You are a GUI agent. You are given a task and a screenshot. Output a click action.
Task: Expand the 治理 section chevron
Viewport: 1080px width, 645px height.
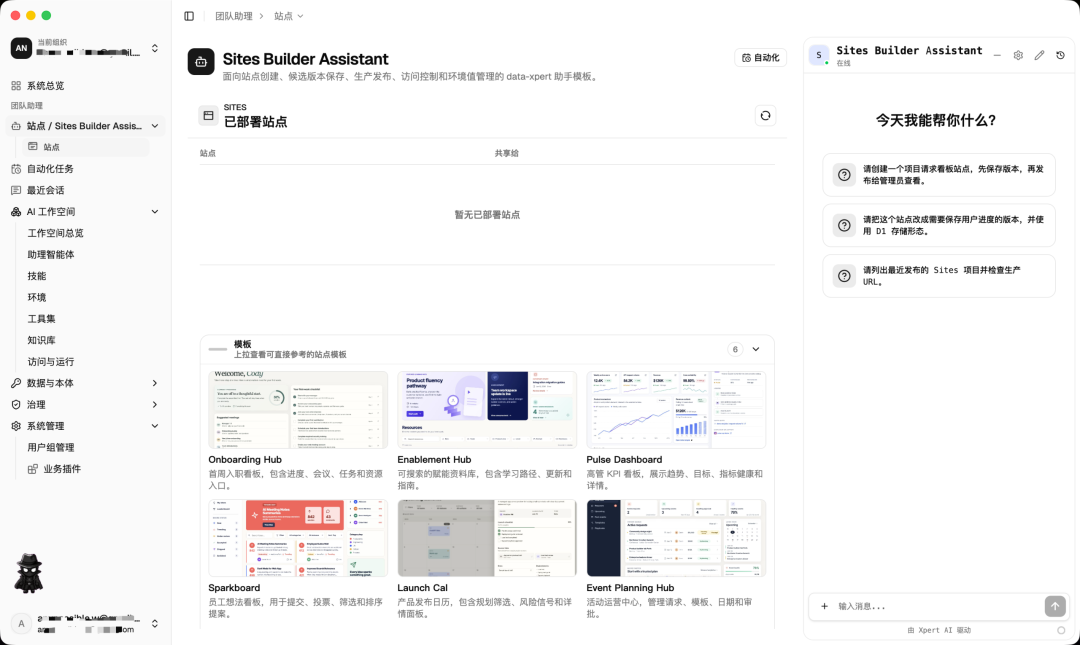click(x=155, y=405)
